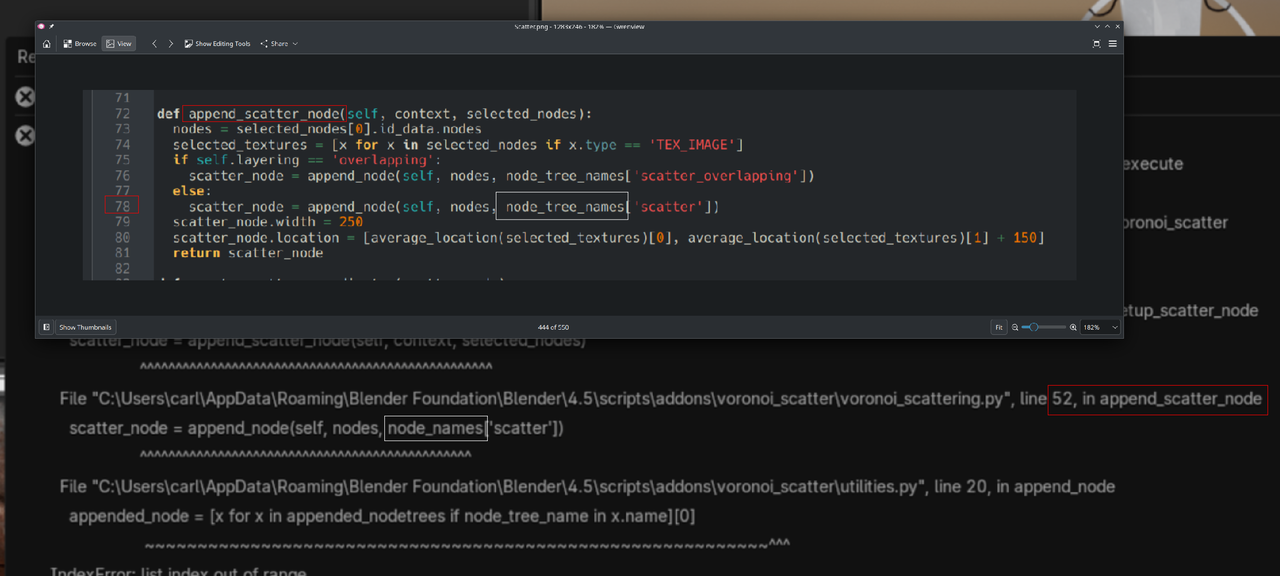
Task: Go to the previous image
Action: [x=154, y=44]
